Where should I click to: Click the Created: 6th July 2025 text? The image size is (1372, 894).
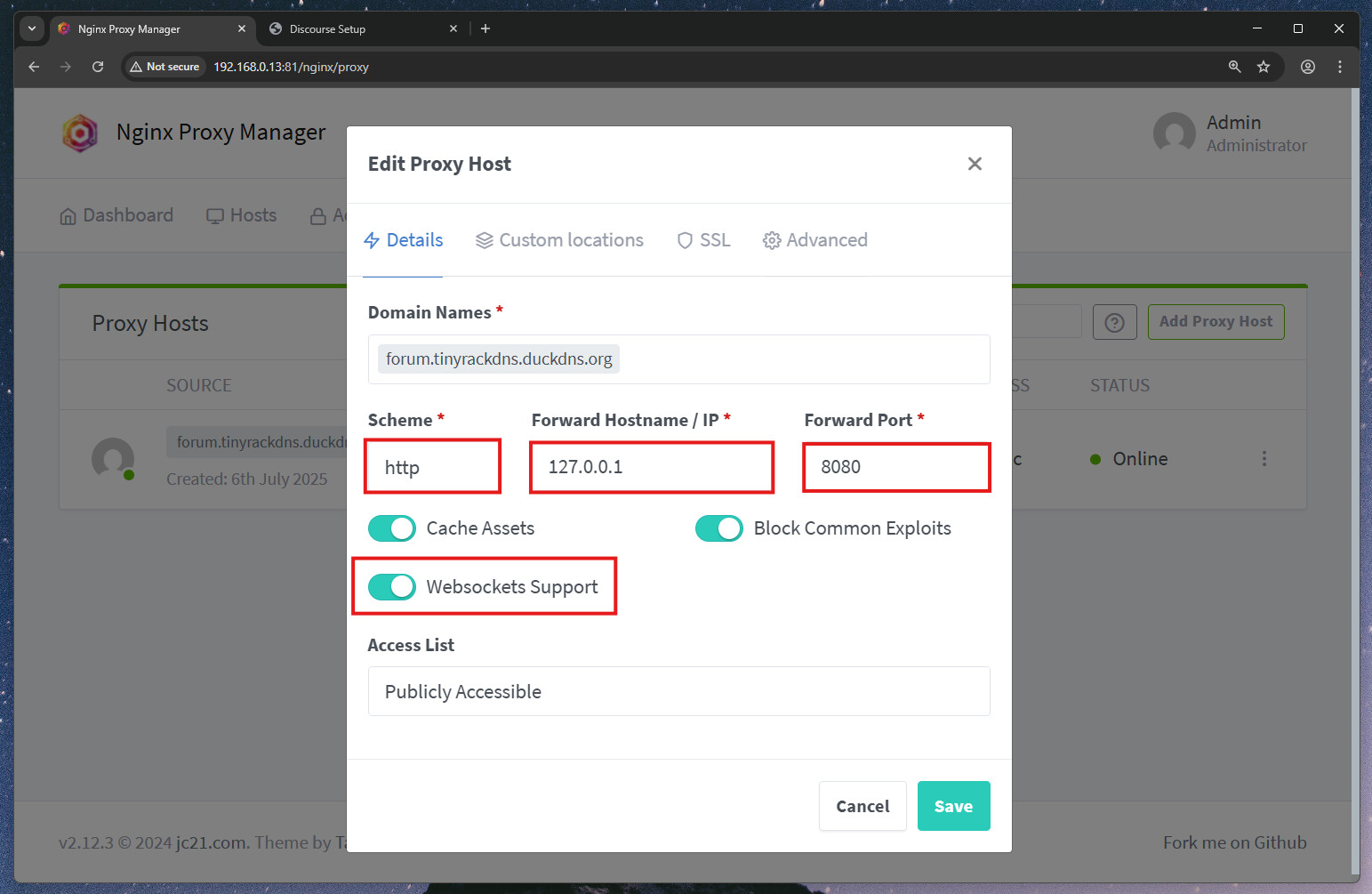[247, 479]
